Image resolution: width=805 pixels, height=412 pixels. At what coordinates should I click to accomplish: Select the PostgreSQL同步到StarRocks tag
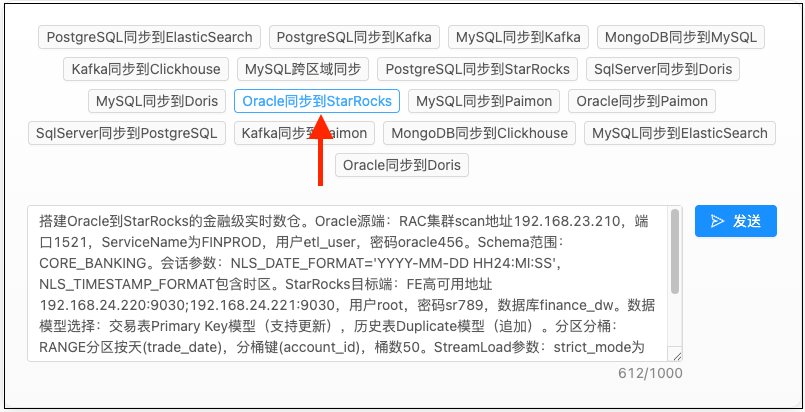coord(478,69)
